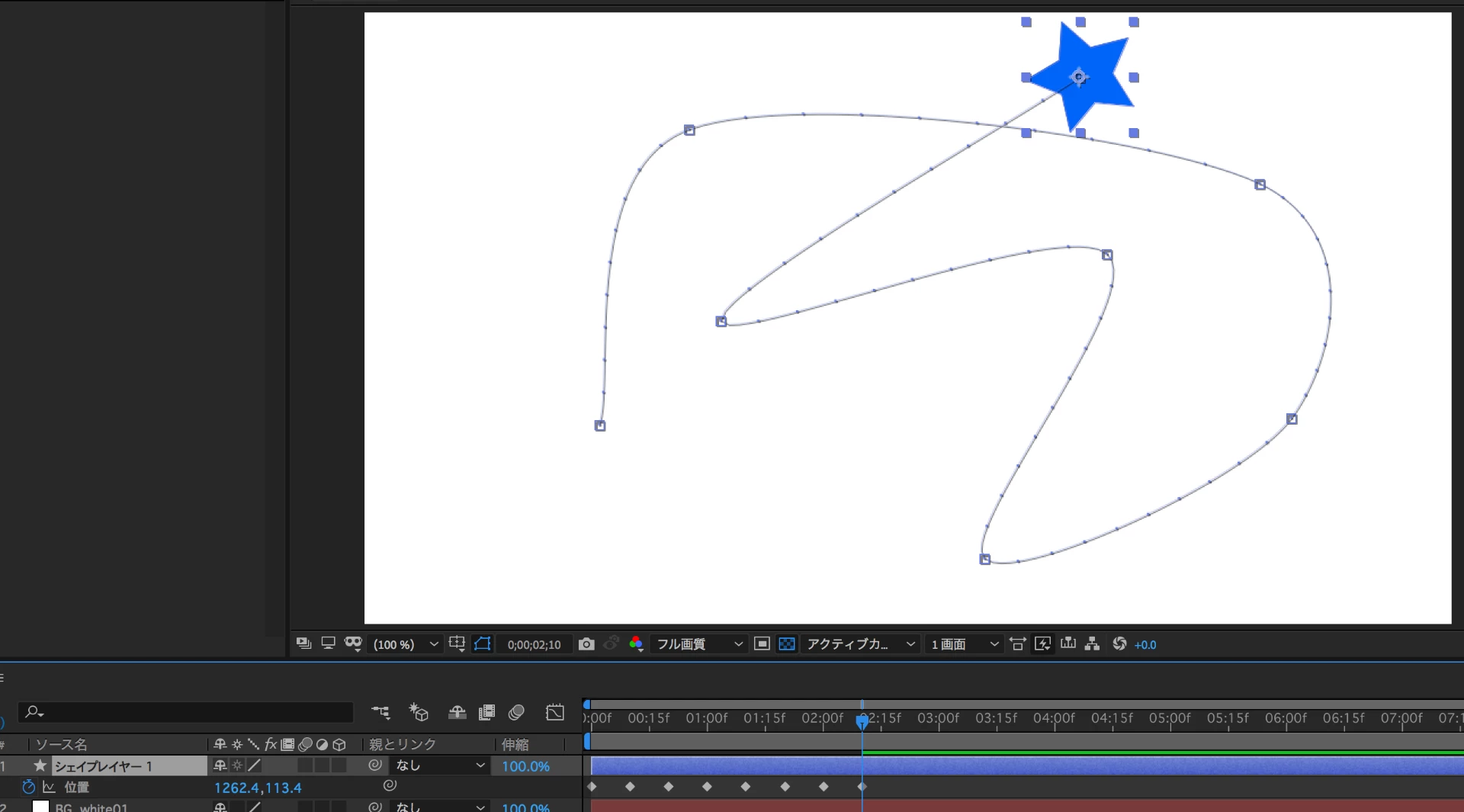Click the Timeline button in viewer bar
Image resolution: width=1464 pixels, height=812 pixels.
tap(1068, 644)
